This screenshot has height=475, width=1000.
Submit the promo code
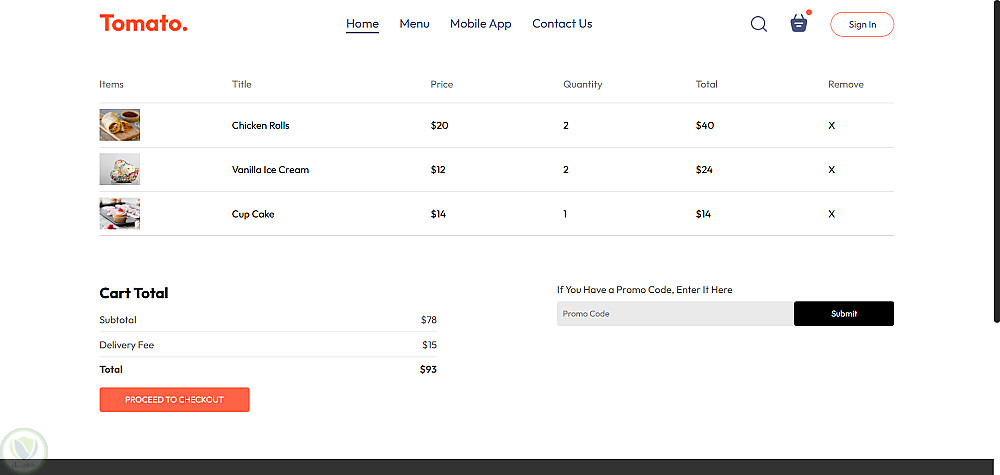tap(843, 314)
